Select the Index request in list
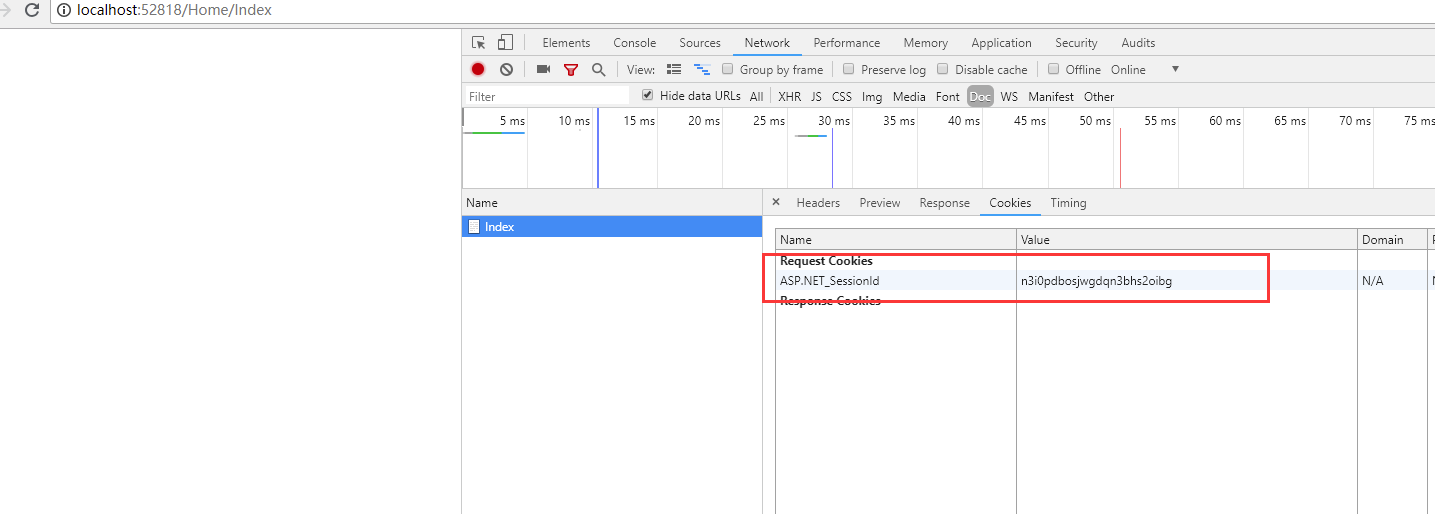1435x514 pixels. coord(500,227)
